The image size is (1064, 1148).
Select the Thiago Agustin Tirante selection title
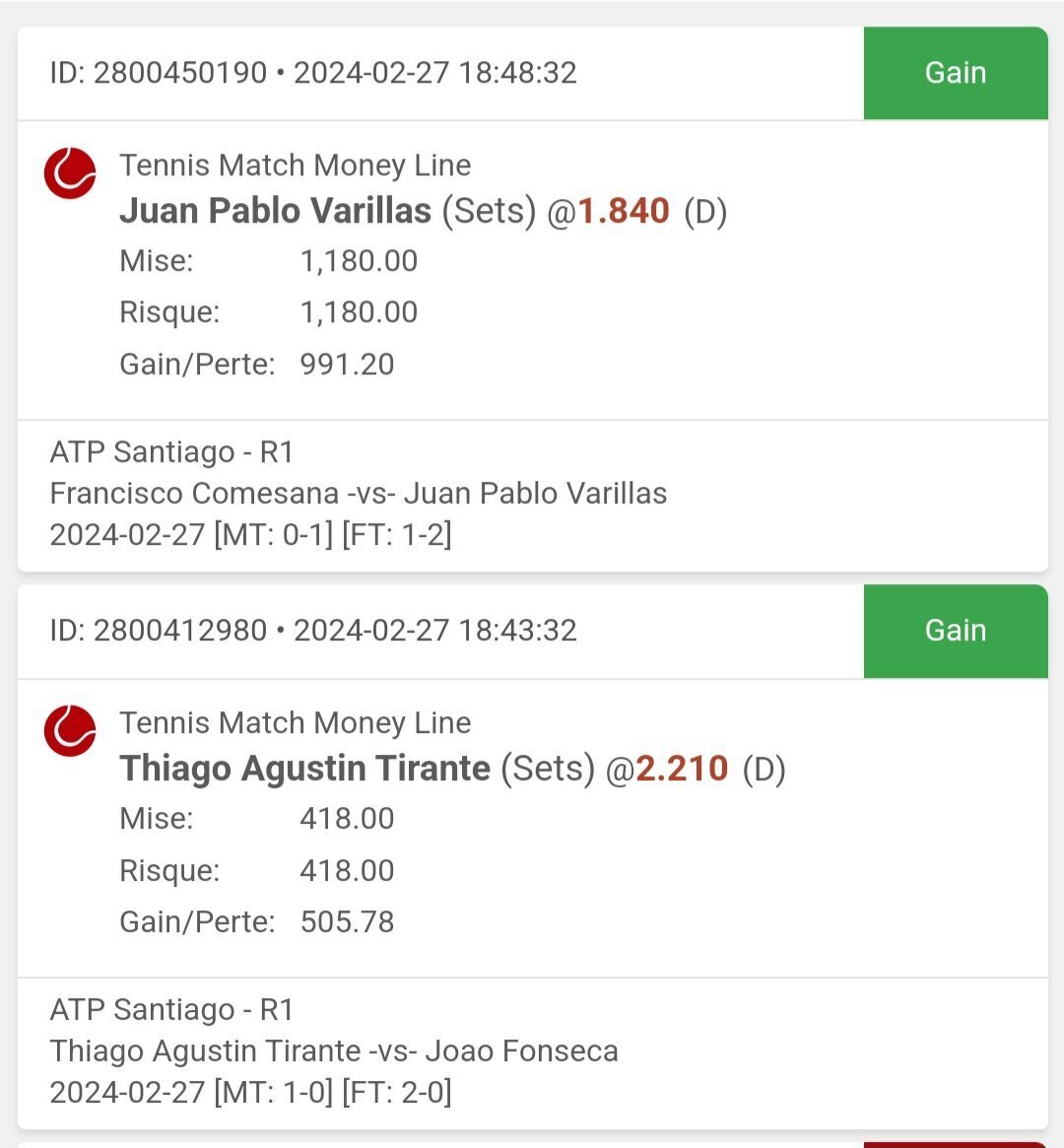tap(304, 768)
